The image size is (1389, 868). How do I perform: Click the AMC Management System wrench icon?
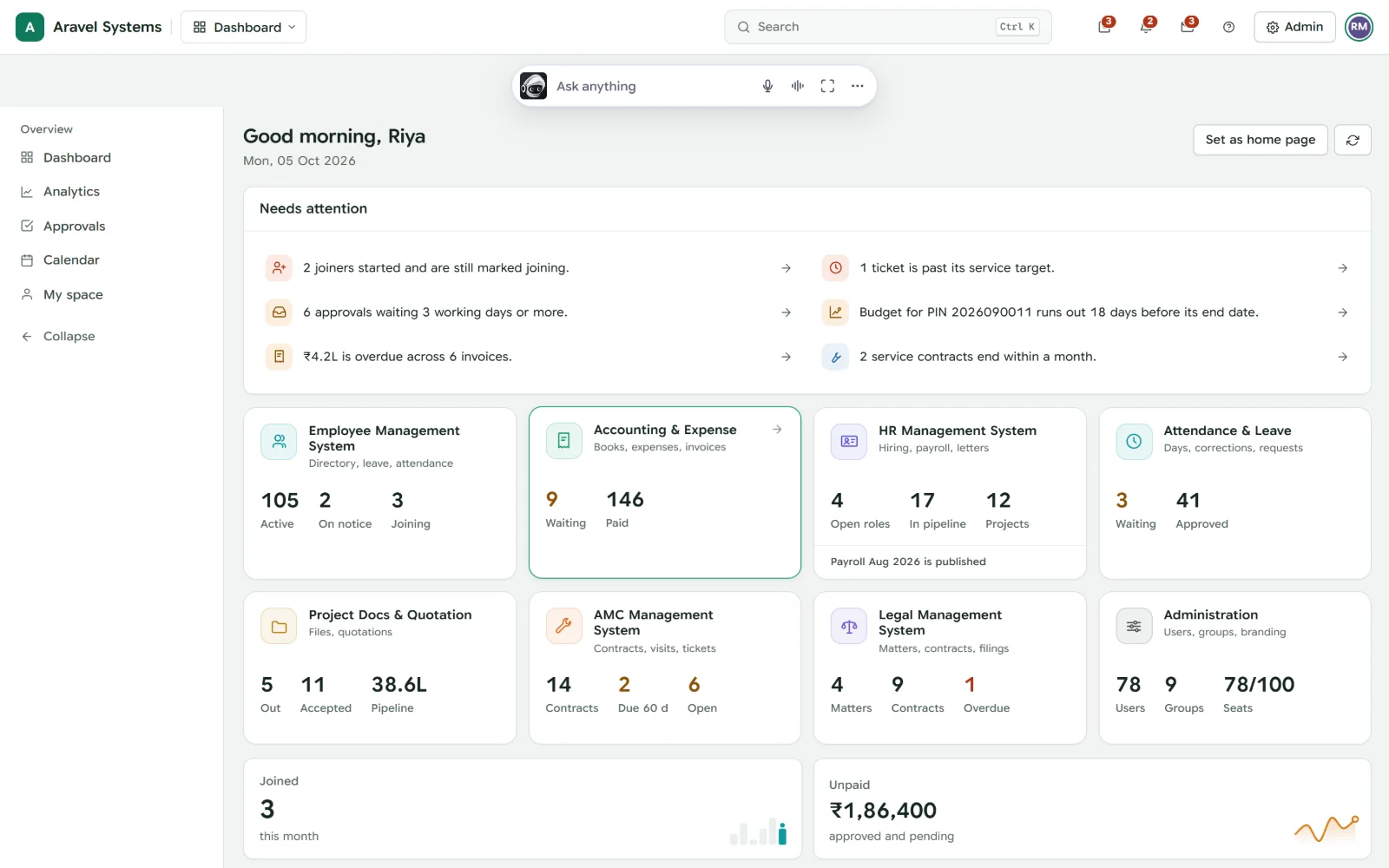(563, 626)
